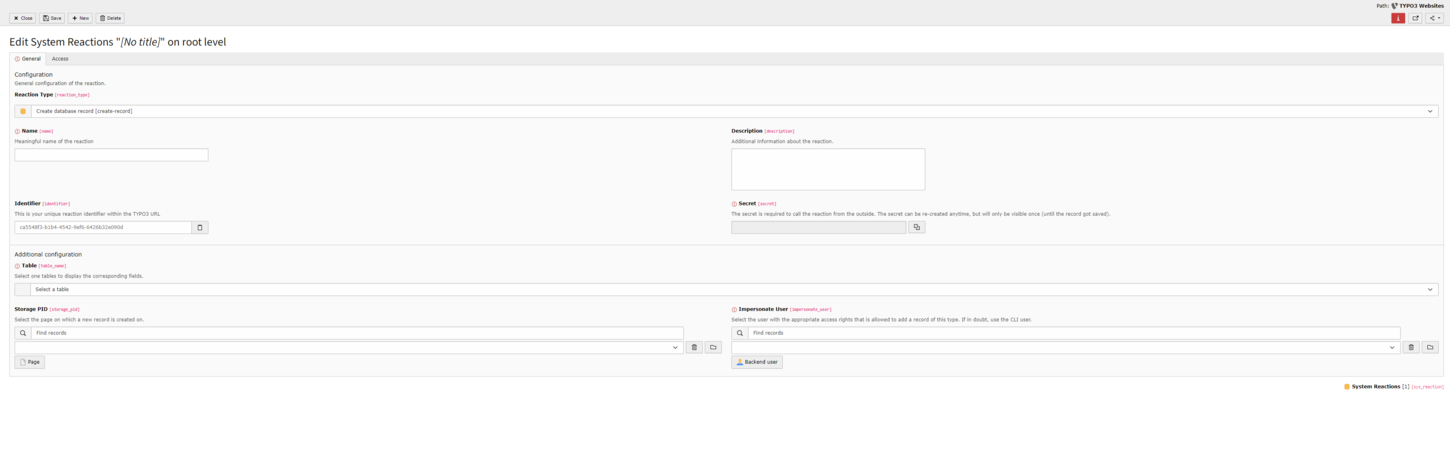Screen dimensions: 1450x450
Task: Click the TYPO3 Websites path text
Action: point(1421,6)
